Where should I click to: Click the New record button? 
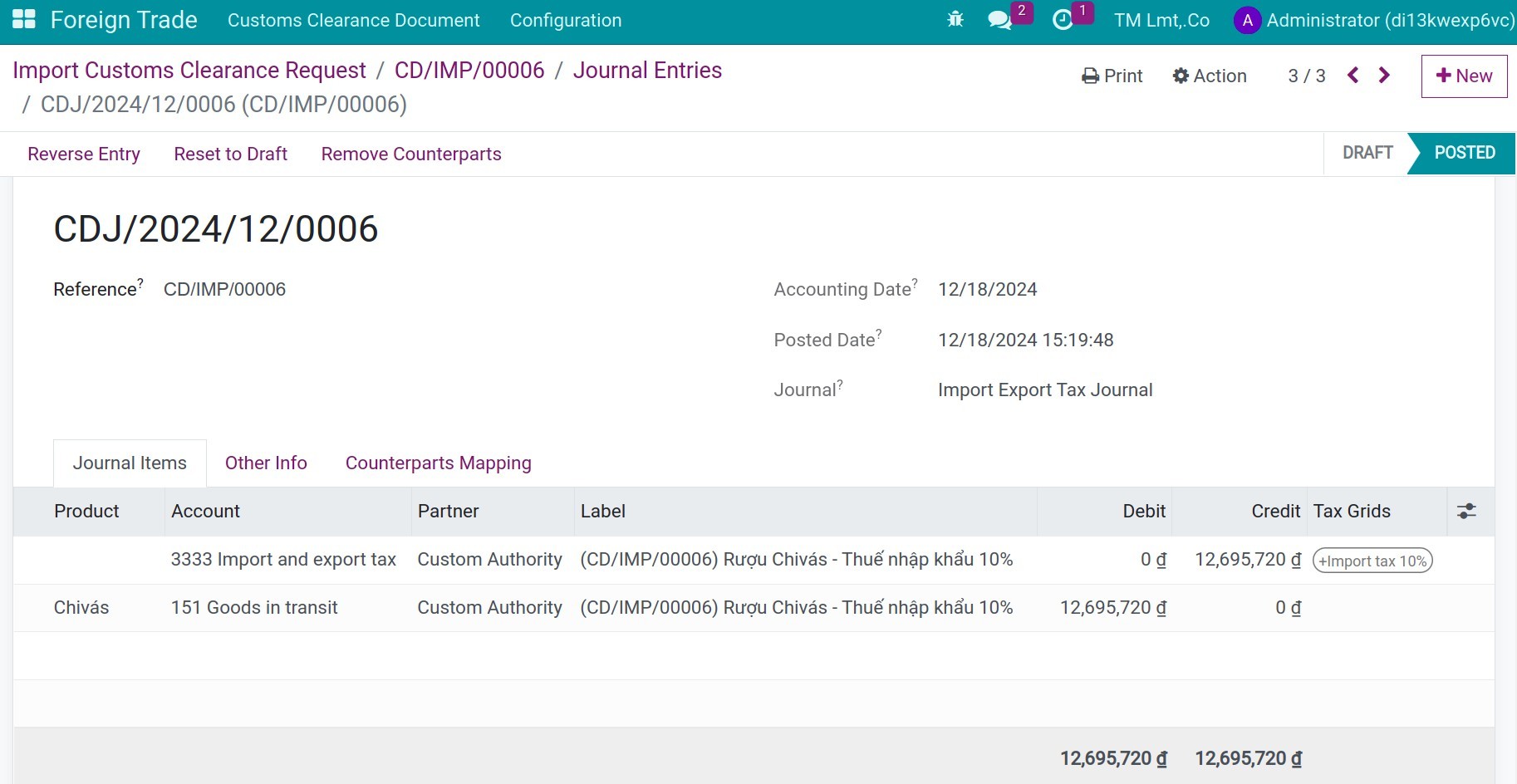(1464, 76)
